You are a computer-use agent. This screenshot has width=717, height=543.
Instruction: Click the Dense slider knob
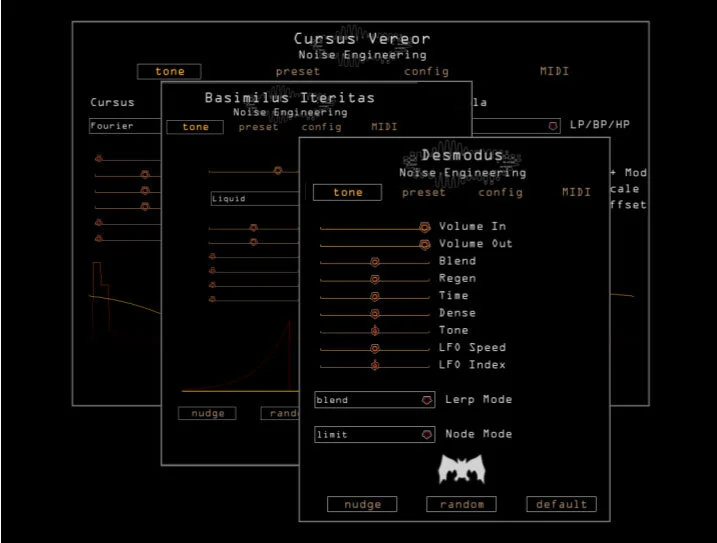click(375, 314)
